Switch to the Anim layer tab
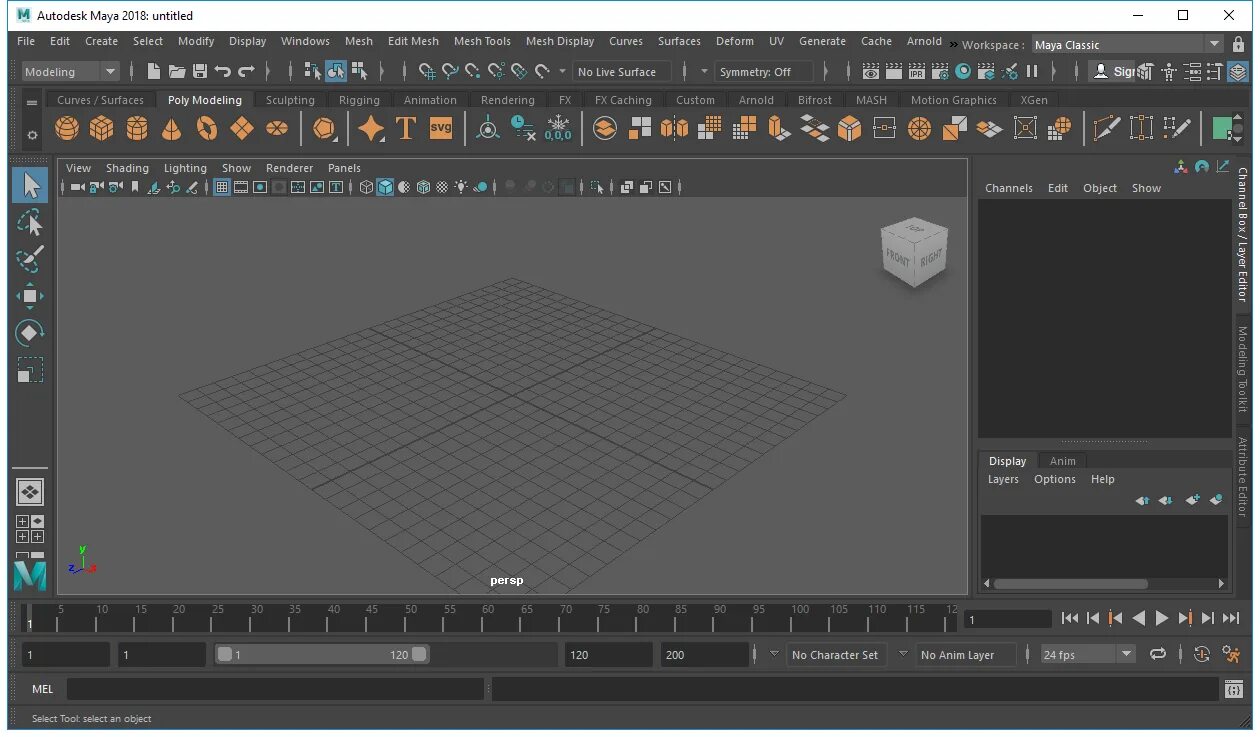Screen dimensions: 1260x737 [1063, 461]
